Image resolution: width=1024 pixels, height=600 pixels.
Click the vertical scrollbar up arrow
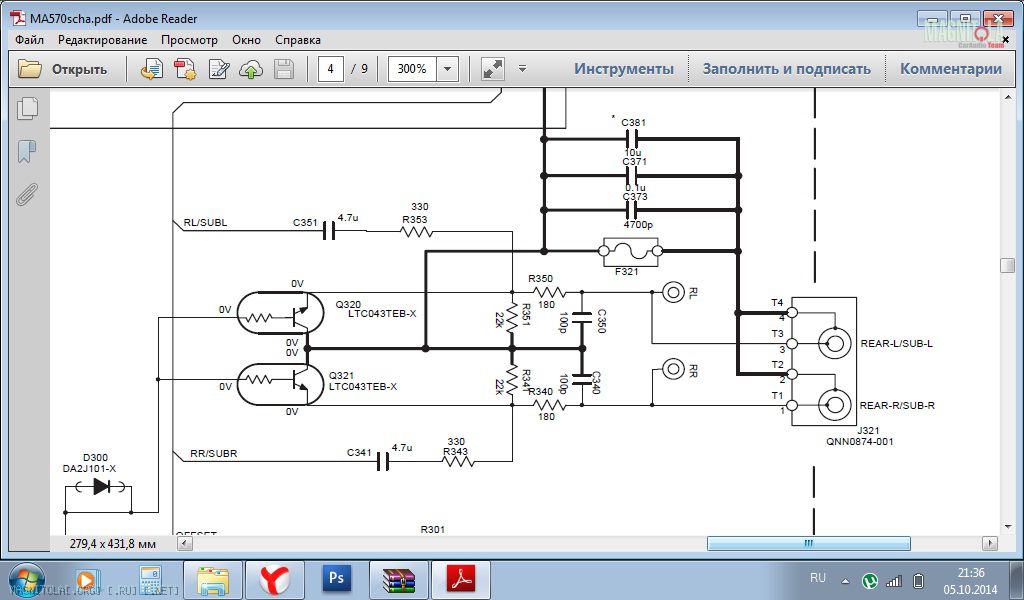coord(1007,99)
